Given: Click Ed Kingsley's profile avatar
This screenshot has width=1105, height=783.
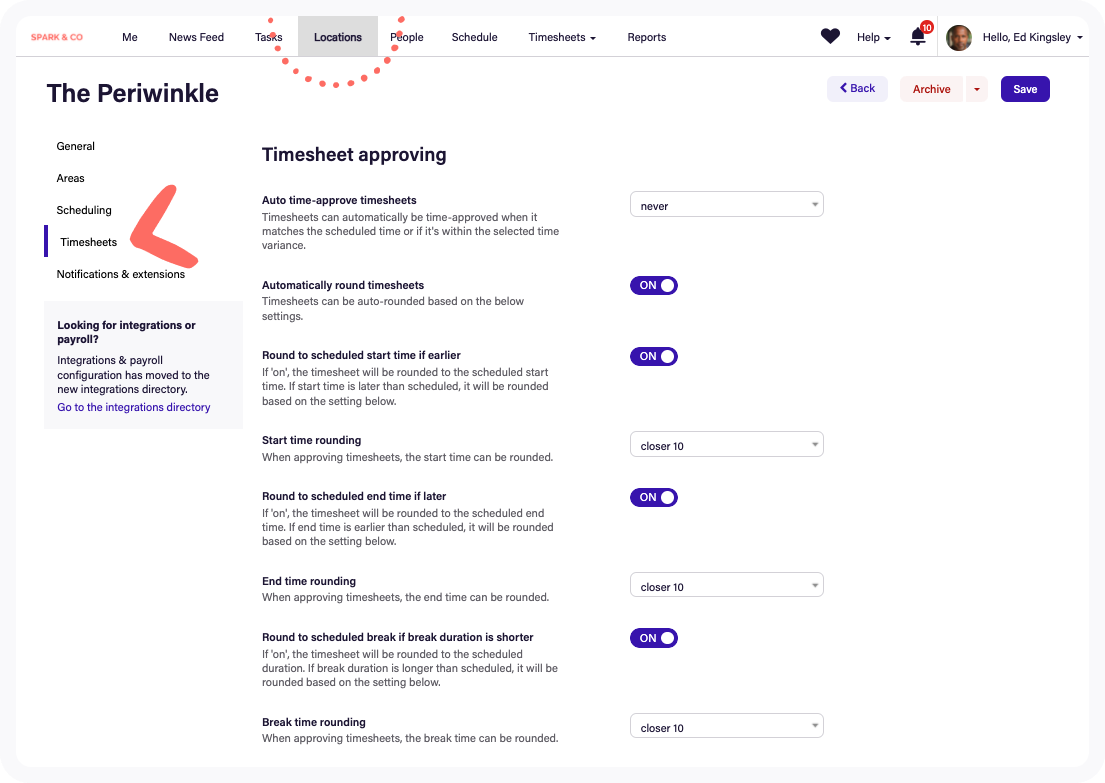Looking at the screenshot, I should pyautogui.click(x=958, y=37).
